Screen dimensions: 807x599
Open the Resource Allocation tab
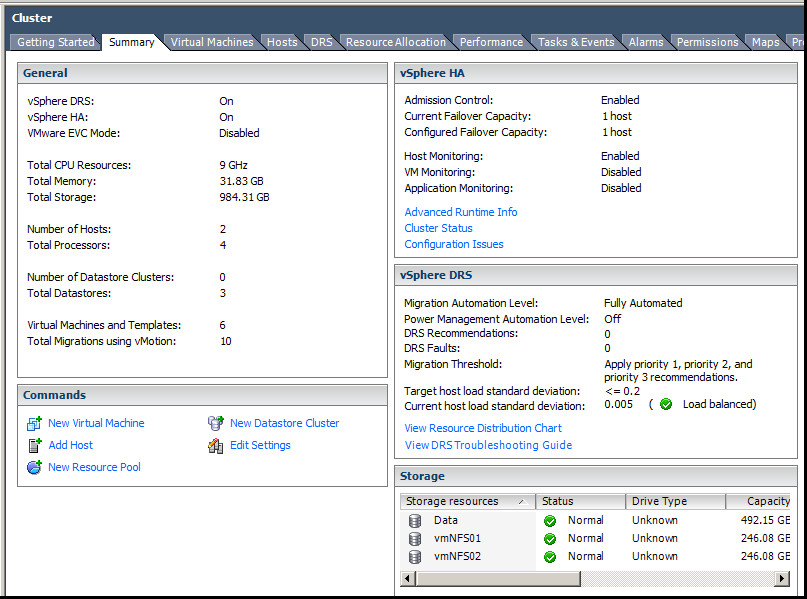(x=396, y=42)
